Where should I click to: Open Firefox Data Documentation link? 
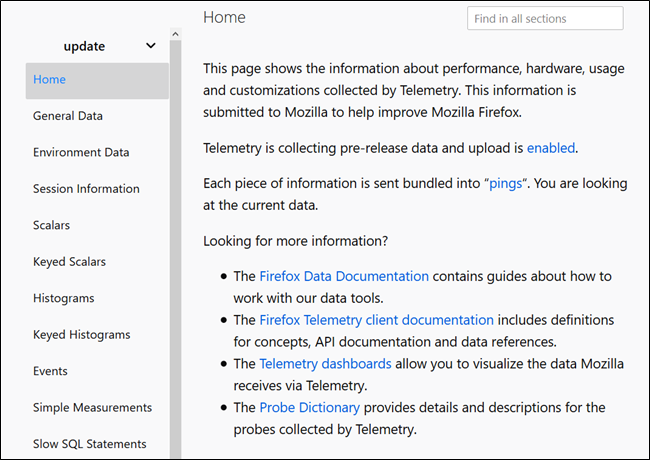tap(344, 277)
